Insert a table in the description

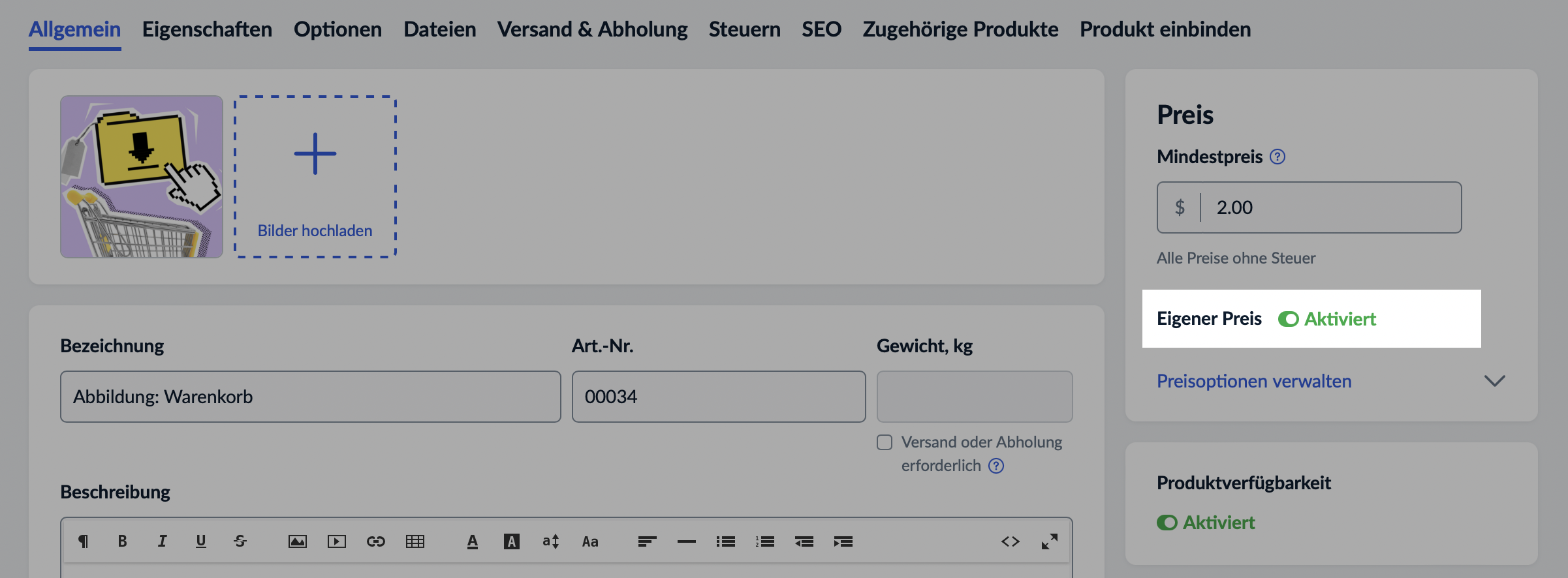[415, 541]
